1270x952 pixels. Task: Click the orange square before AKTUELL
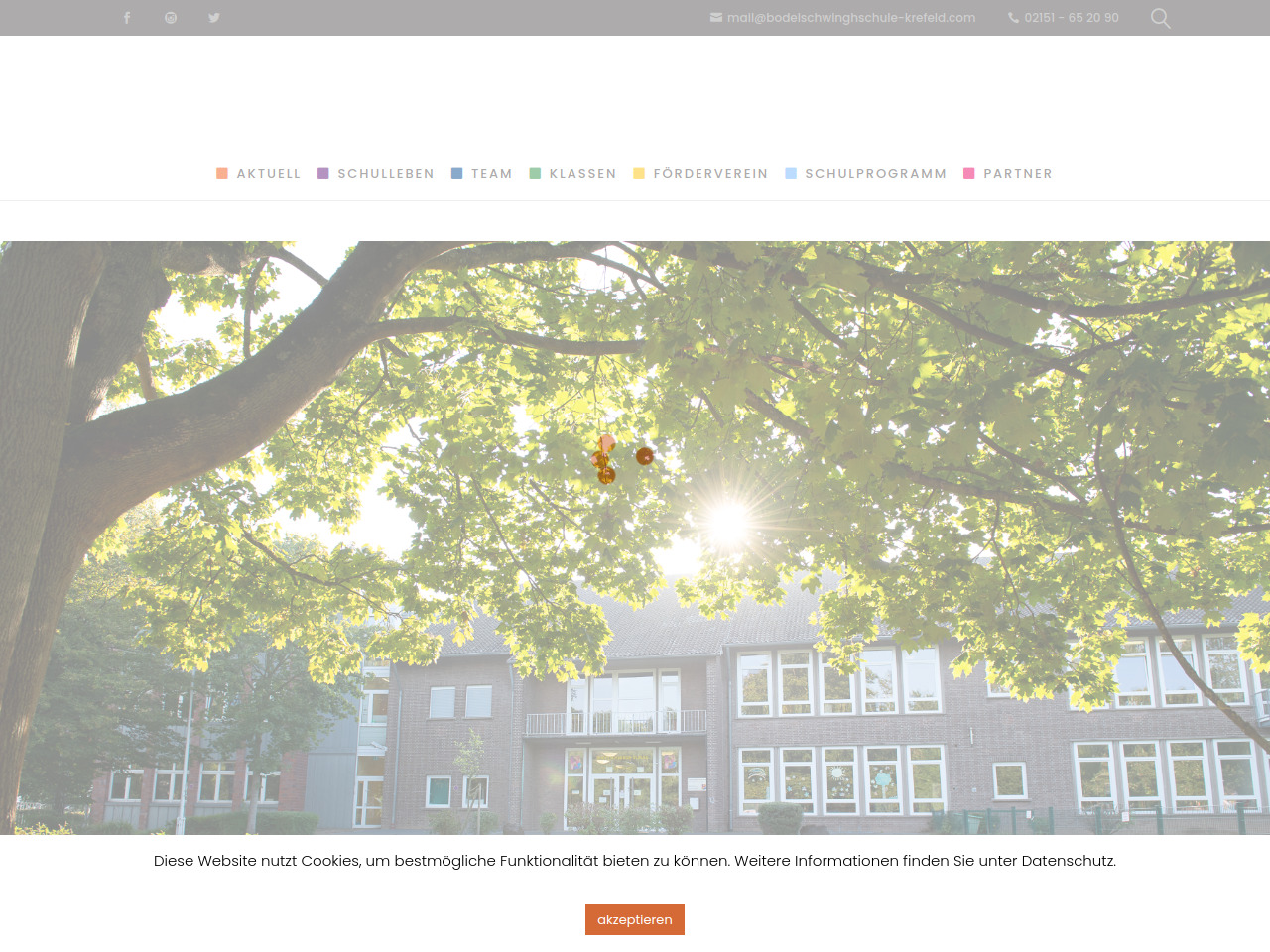[222, 173]
